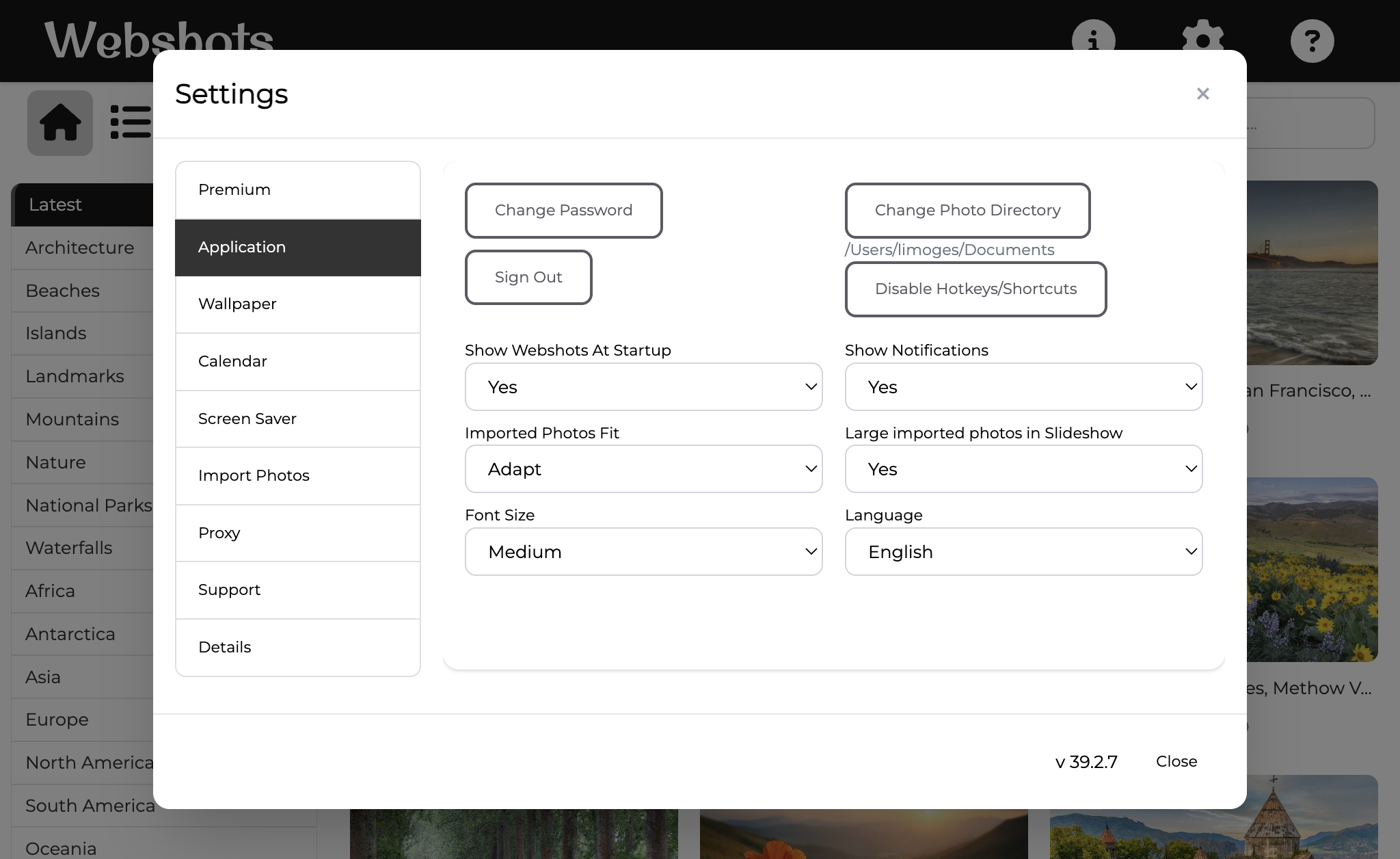Click the photo directory path text

[x=950, y=250]
